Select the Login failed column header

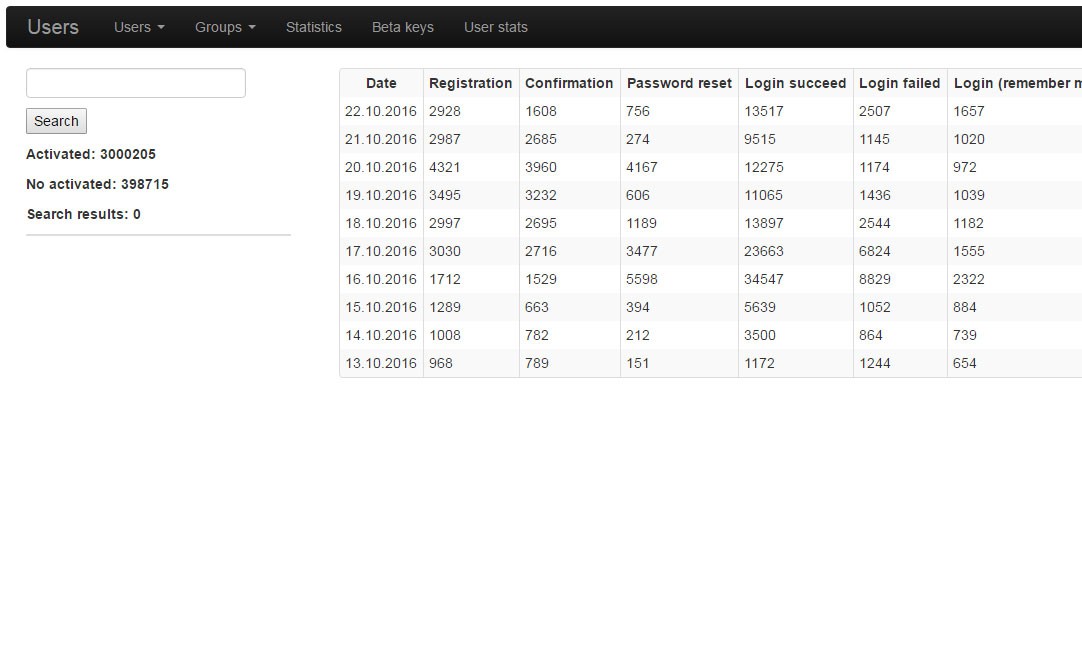coord(899,83)
